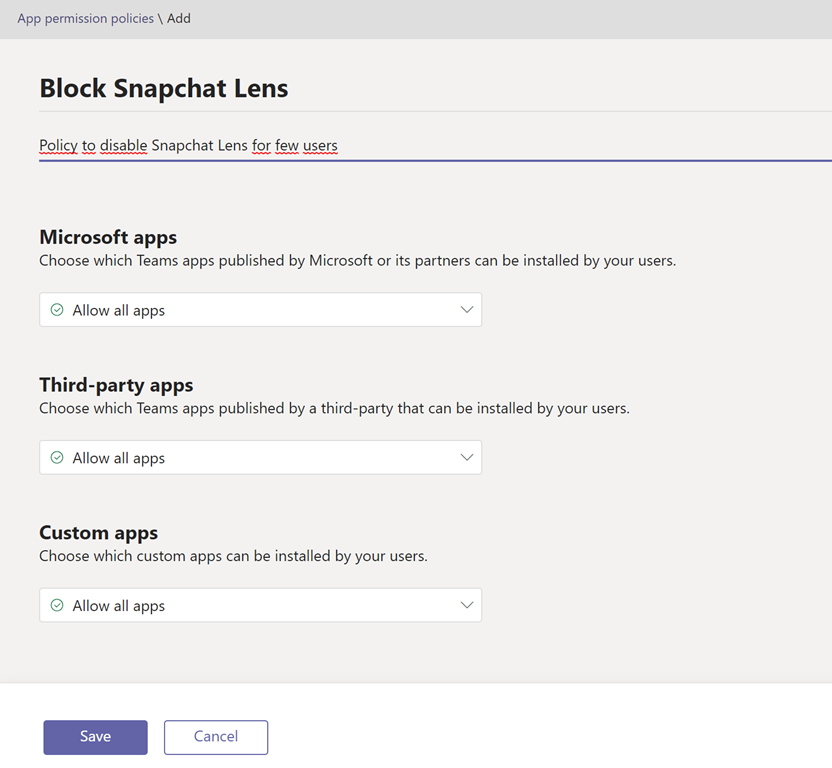The image size is (832, 768).
Task: Open the Custom apps 'Allow all apps' dropdown
Action: pyautogui.click(x=260, y=606)
